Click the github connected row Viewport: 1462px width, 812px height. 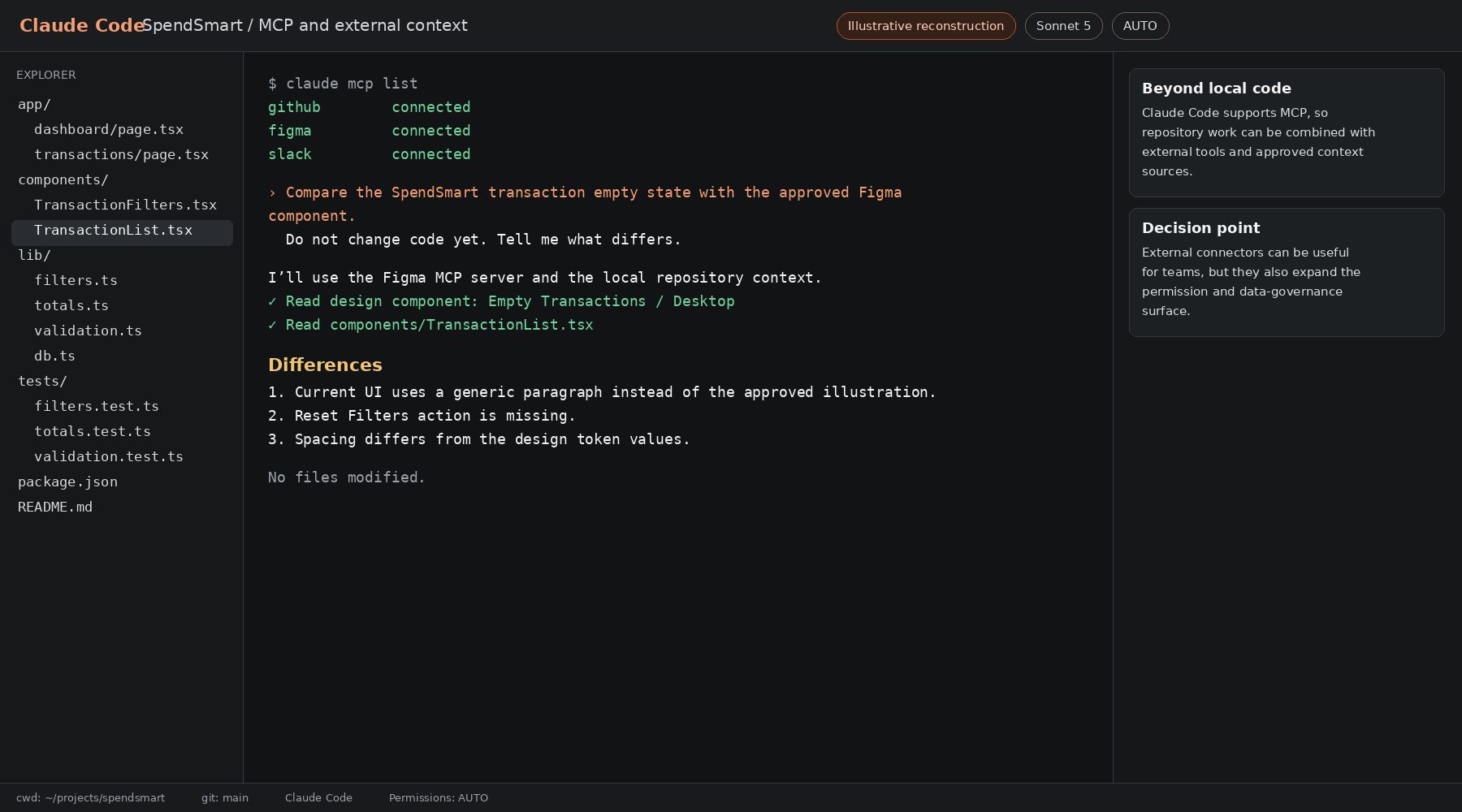(370, 107)
